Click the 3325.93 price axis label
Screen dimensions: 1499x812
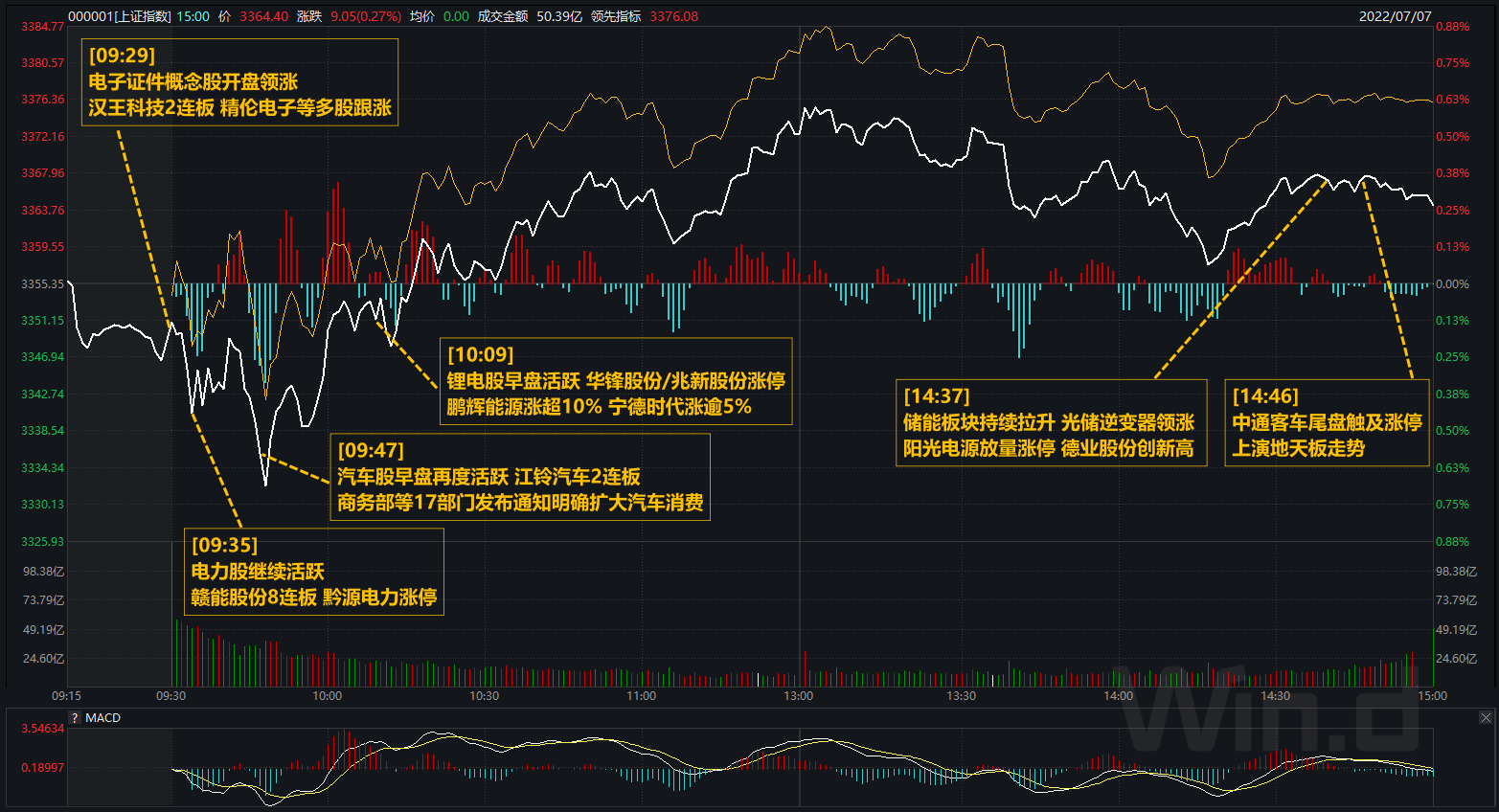coord(43,542)
